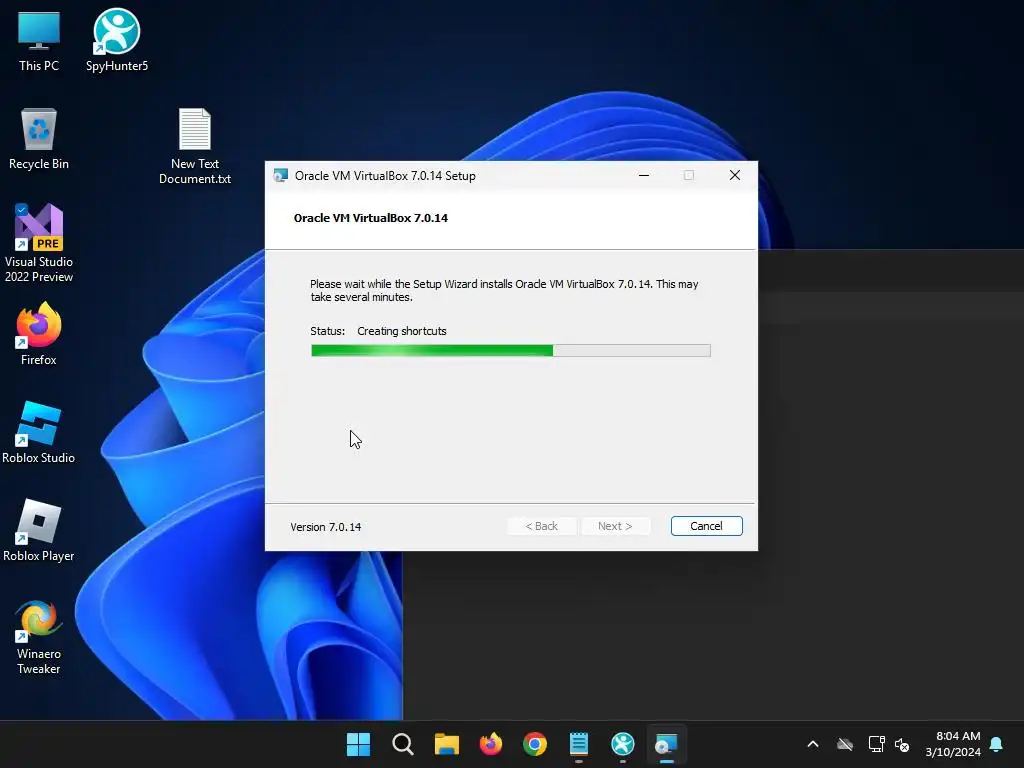Launch Google Chrome from the taskbar
Image resolution: width=1024 pixels, height=768 pixels.
(x=535, y=744)
